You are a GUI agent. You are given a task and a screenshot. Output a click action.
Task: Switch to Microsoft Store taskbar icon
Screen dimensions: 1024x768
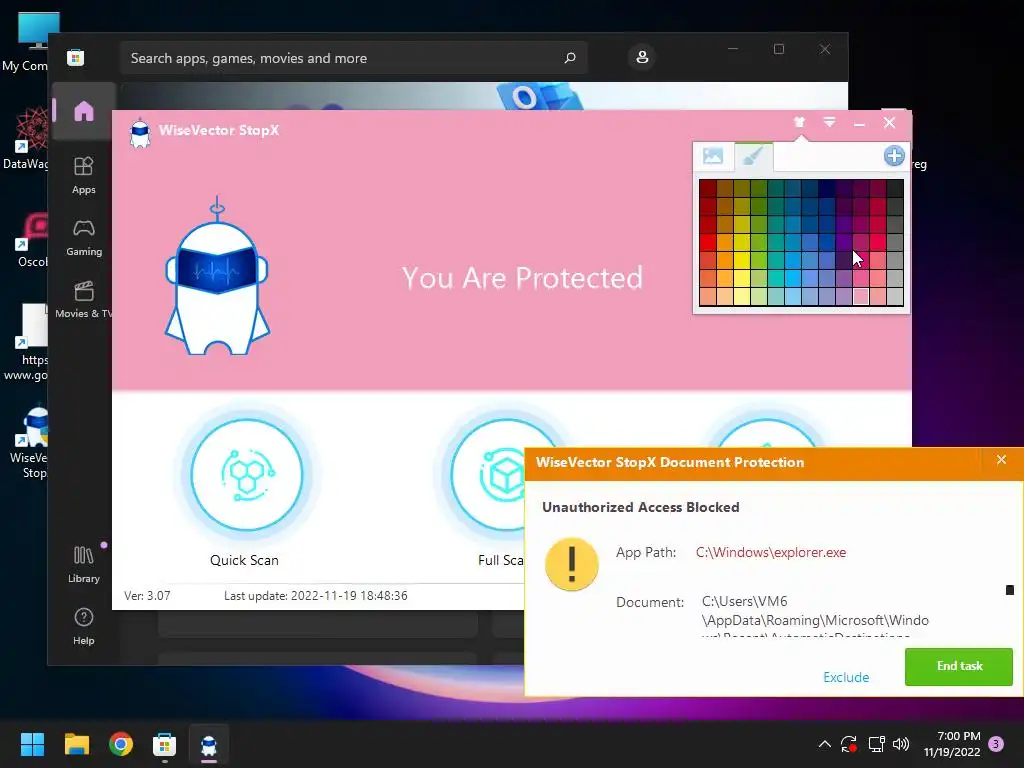[165, 744]
